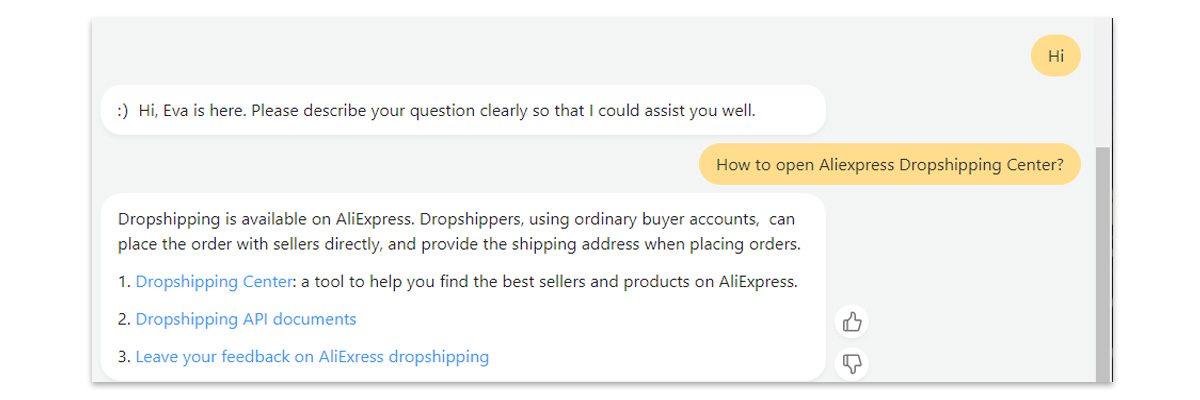The image size is (1200, 400).
Task: Click the thumbs up icon
Action: tap(852, 322)
